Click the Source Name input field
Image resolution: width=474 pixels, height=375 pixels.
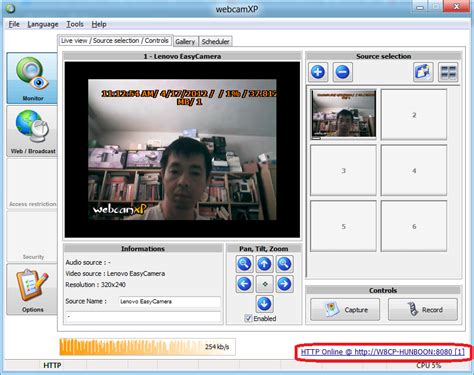tap(170, 301)
